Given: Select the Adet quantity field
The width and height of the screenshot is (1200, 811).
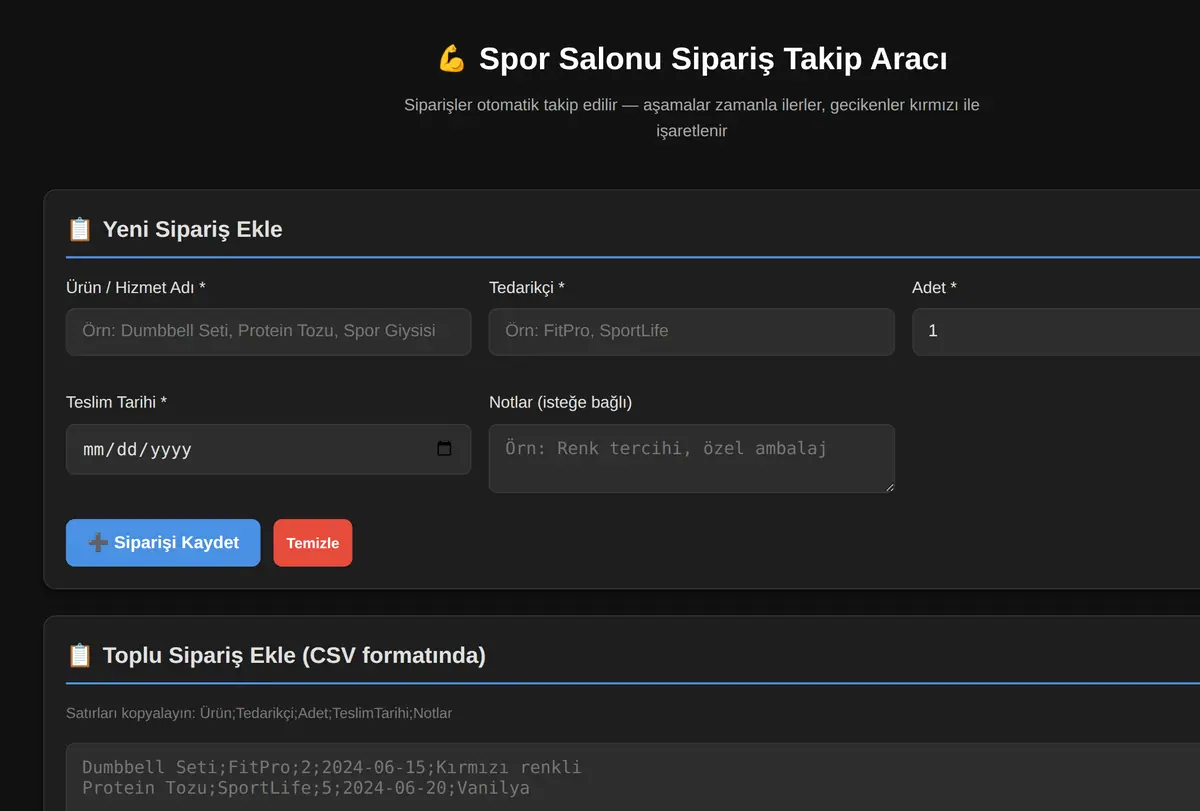Looking at the screenshot, I should click(x=1056, y=331).
